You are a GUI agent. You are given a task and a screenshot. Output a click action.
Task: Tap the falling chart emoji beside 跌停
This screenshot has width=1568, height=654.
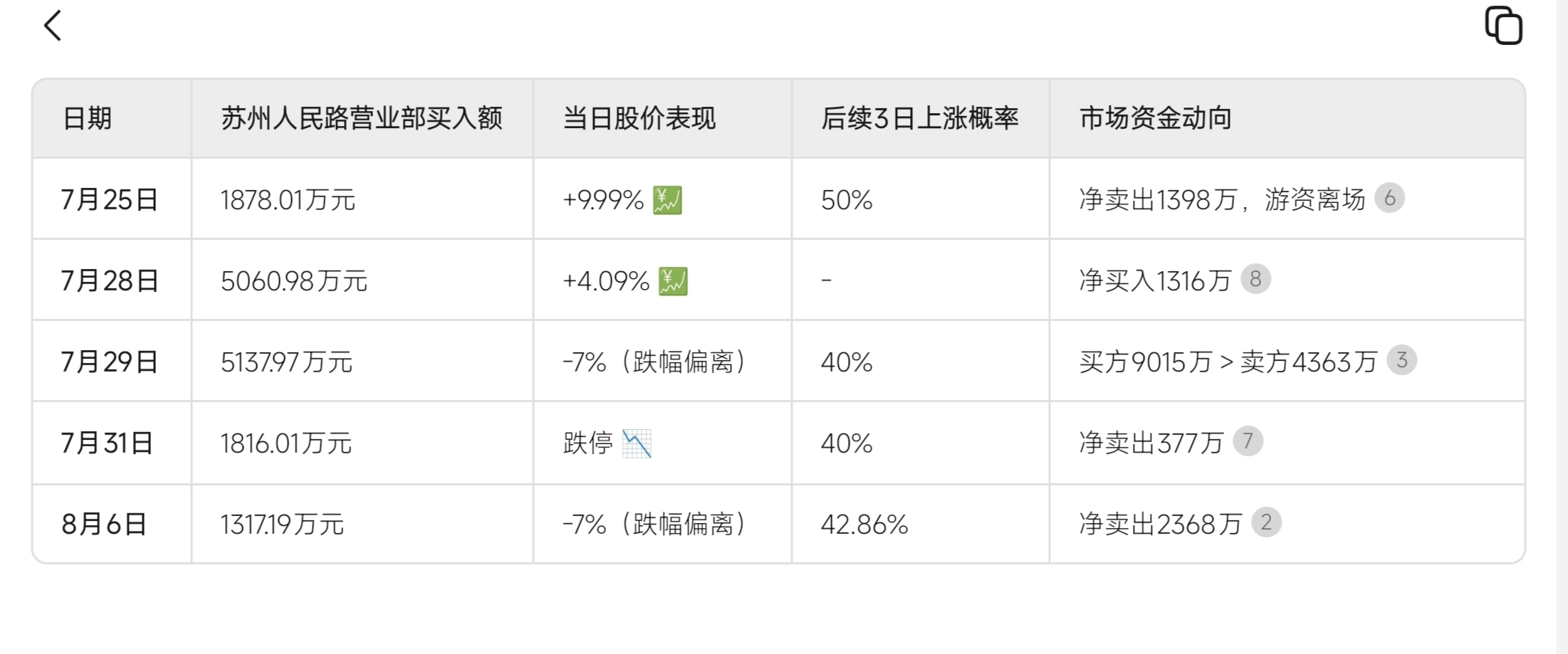(x=637, y=443)
